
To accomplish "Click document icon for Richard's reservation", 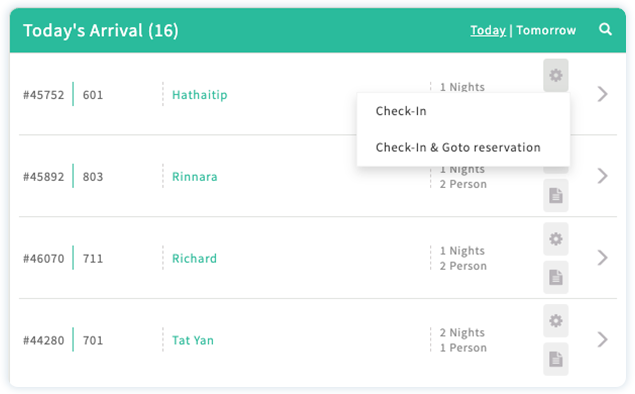I will (556, 277).
